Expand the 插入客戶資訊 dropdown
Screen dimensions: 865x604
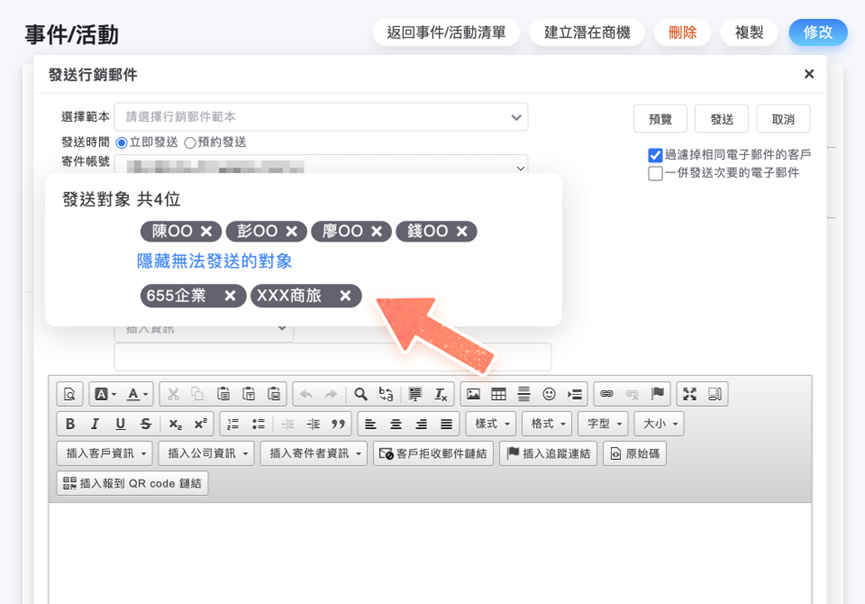(104, 454)
